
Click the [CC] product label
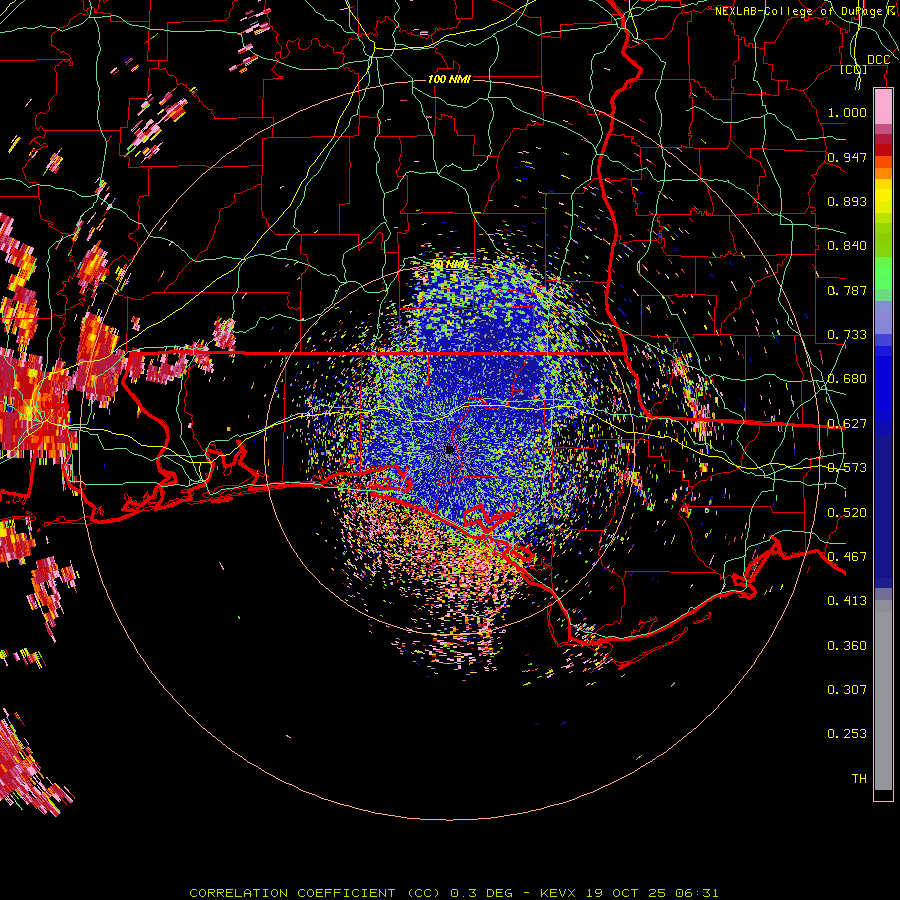853,70
